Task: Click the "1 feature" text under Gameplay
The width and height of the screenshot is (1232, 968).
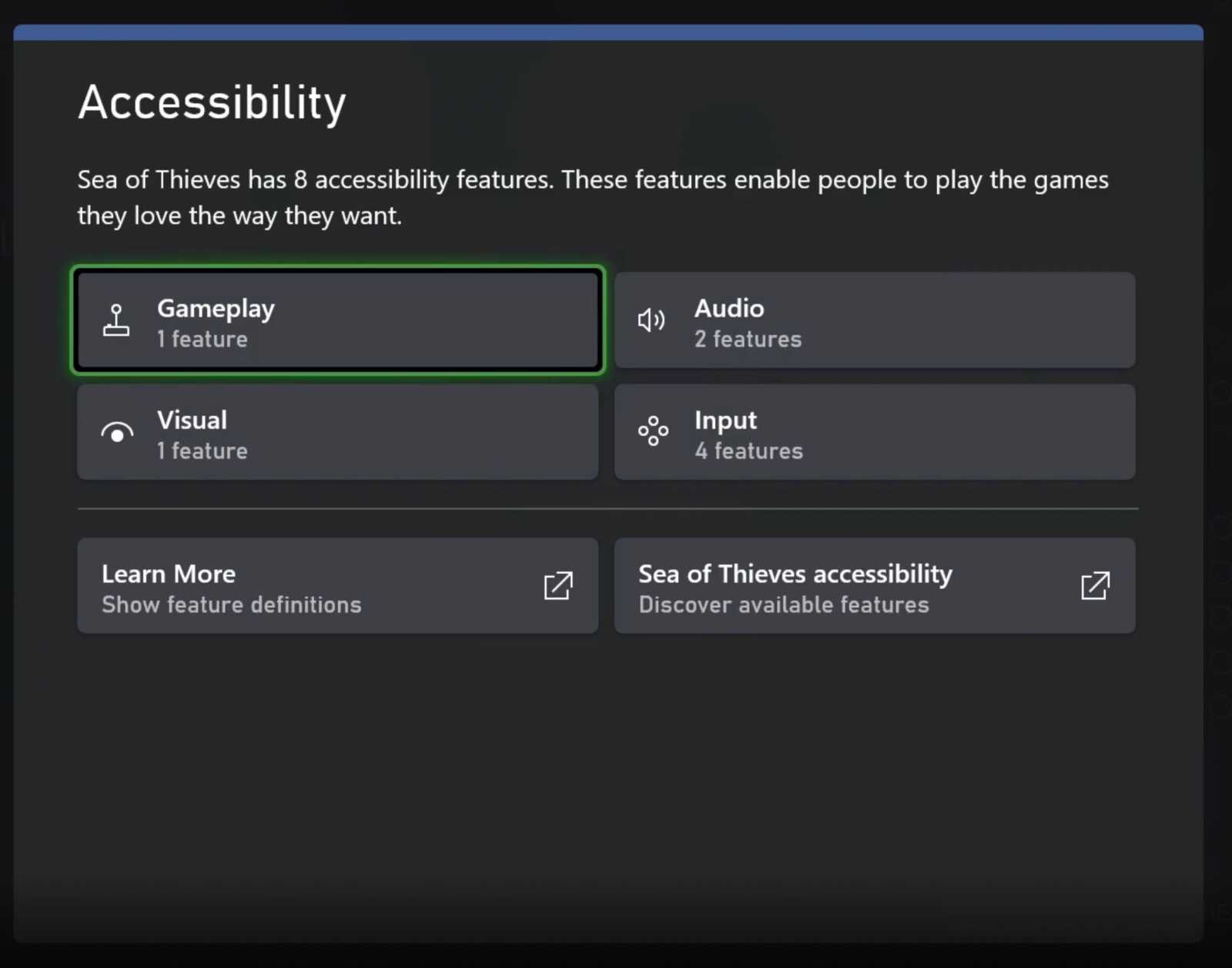Action: click(203, 339)
